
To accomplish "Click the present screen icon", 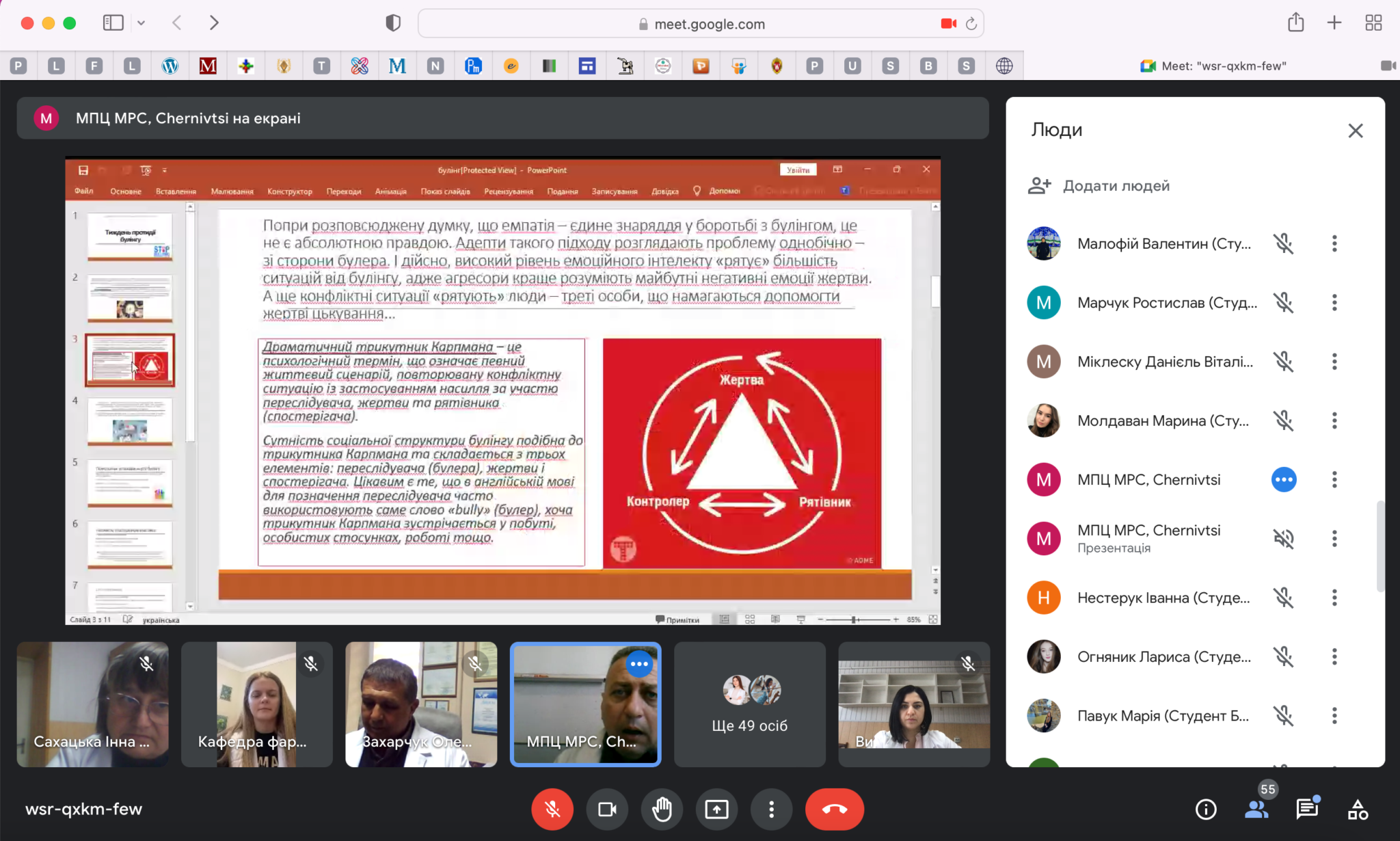I will coord(716,810).
